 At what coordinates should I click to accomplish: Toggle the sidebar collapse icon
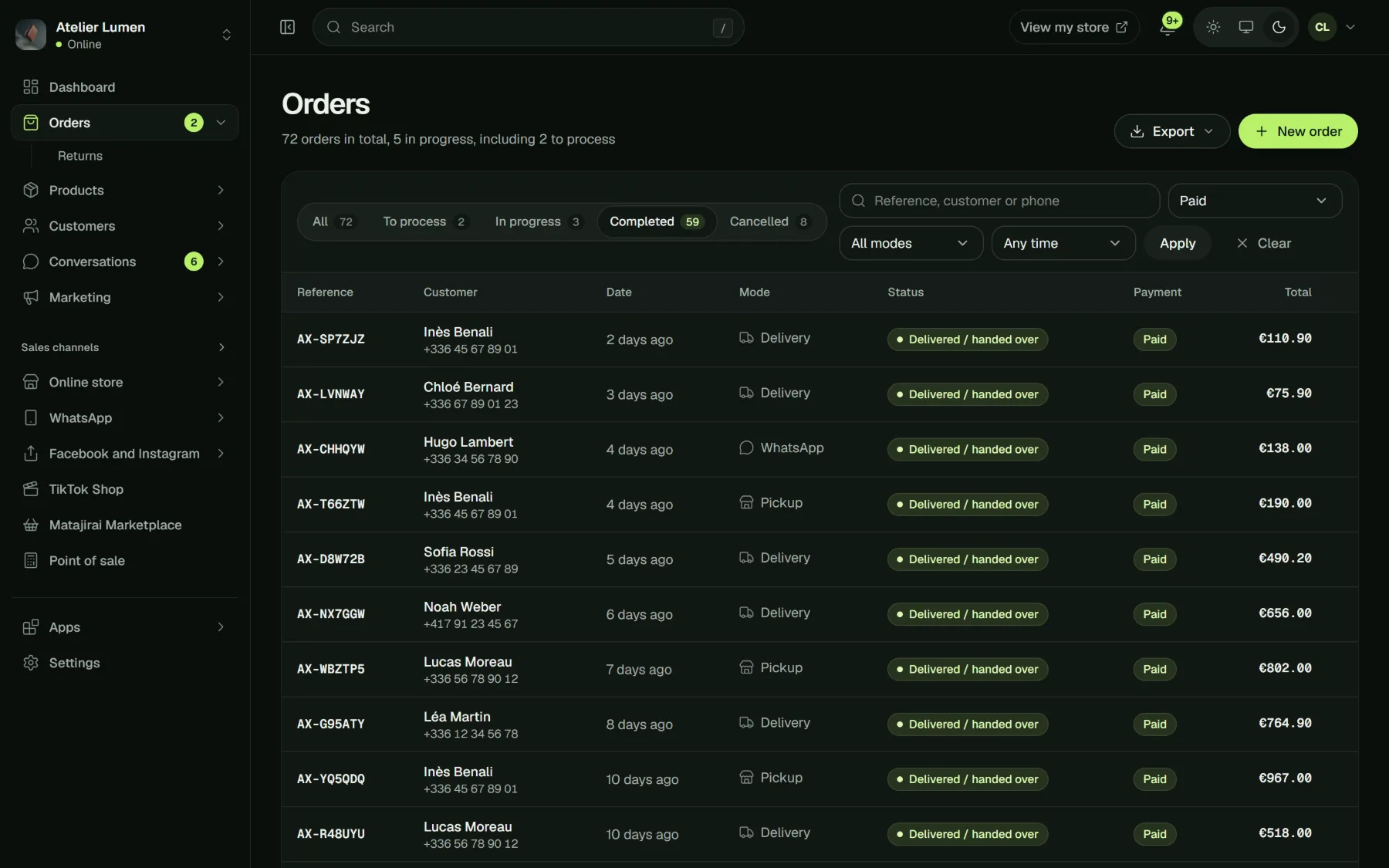tap(287, 27)
